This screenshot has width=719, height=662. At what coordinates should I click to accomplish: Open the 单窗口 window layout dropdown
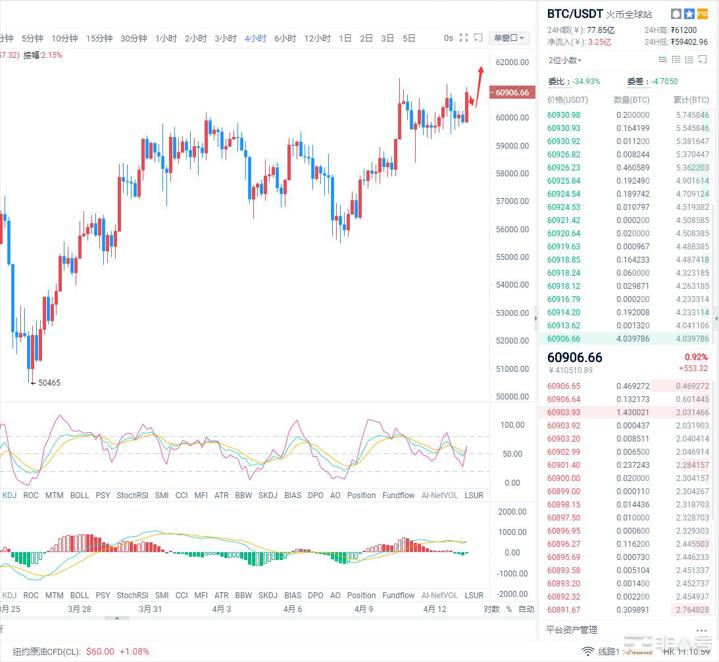tap(509, 38)
